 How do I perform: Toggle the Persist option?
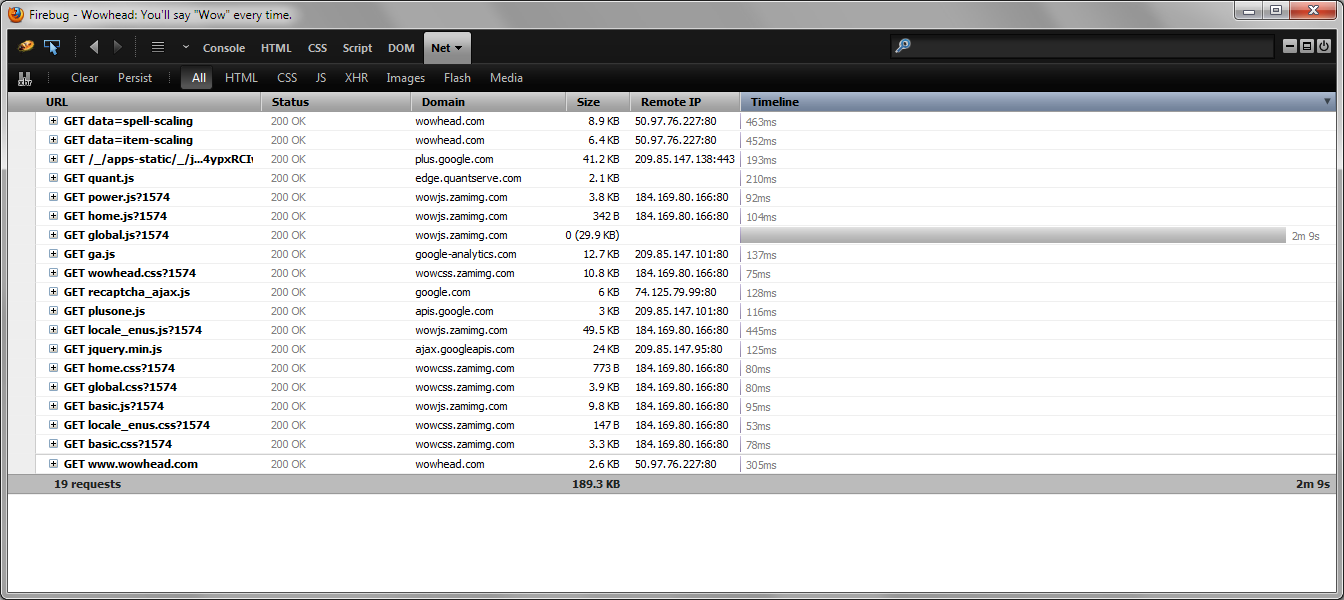point(135,78)
